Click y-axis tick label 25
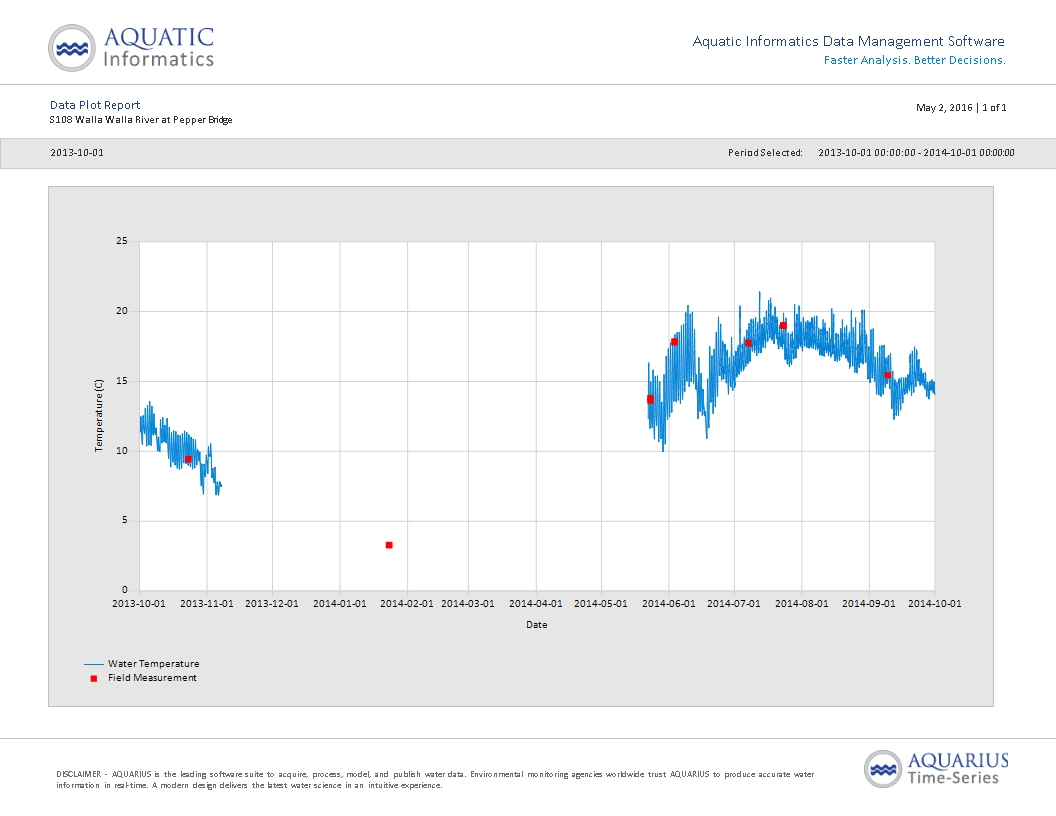This screenshot has width=1056, height=816. pos(122,240)
